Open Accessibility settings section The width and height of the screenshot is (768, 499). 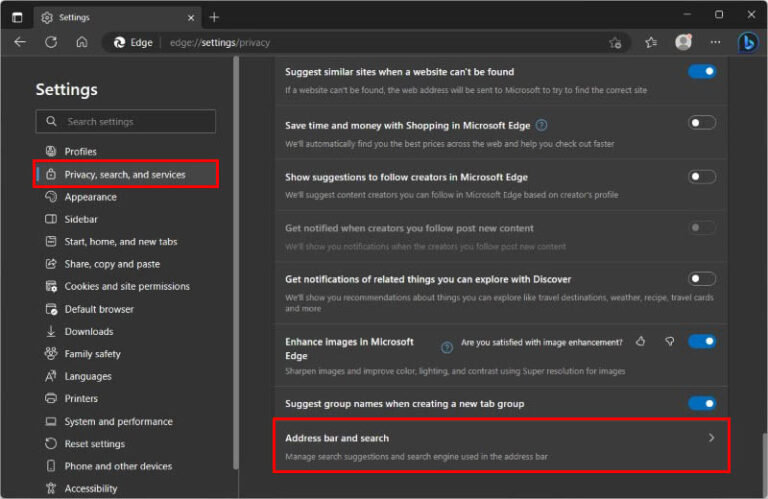[91, 488]
